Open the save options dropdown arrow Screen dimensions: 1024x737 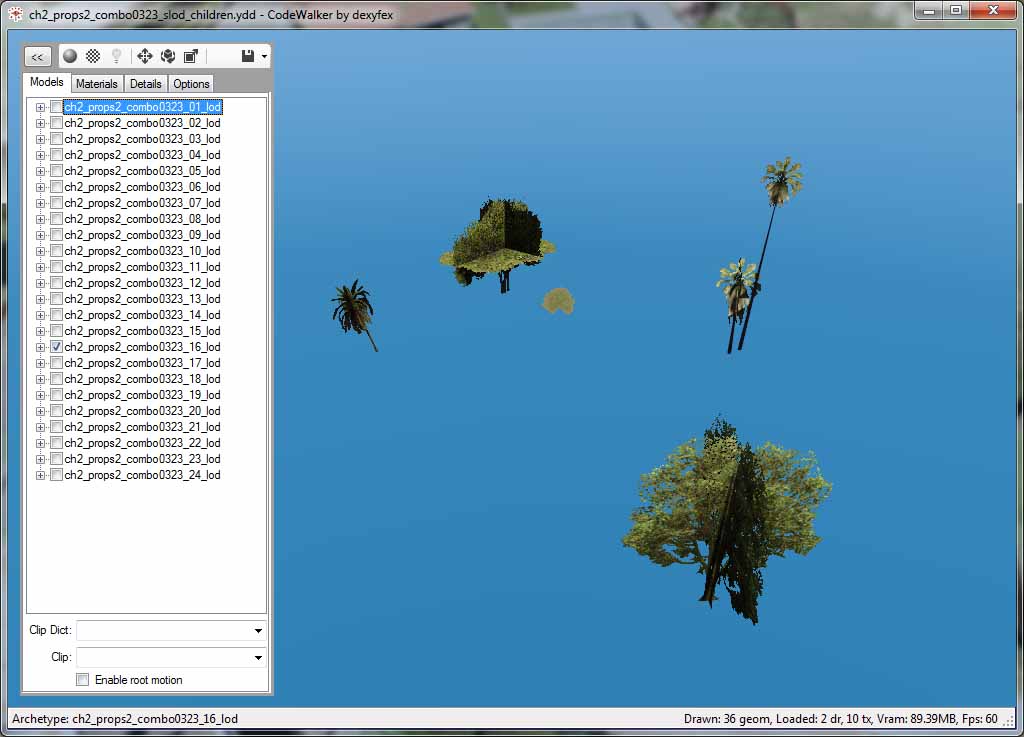264,56
